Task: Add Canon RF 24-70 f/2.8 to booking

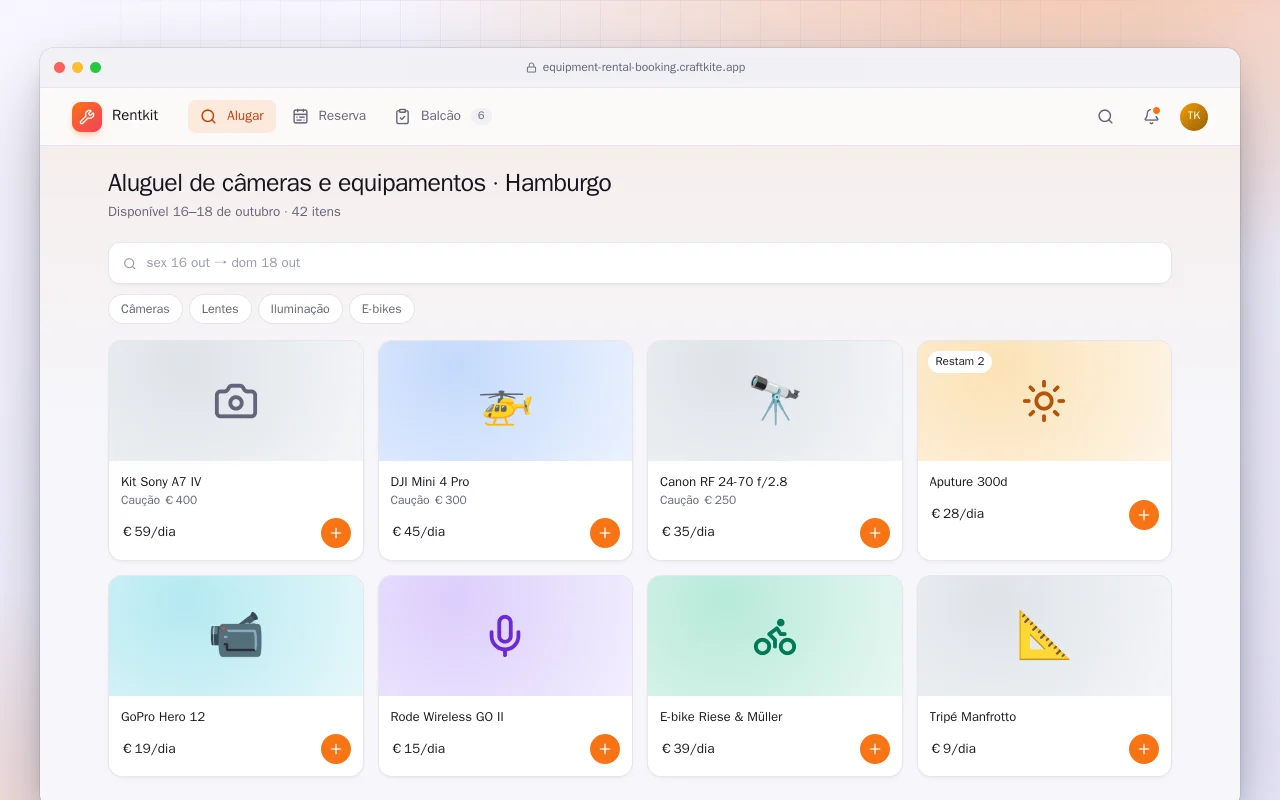Action: pos(875,533)
